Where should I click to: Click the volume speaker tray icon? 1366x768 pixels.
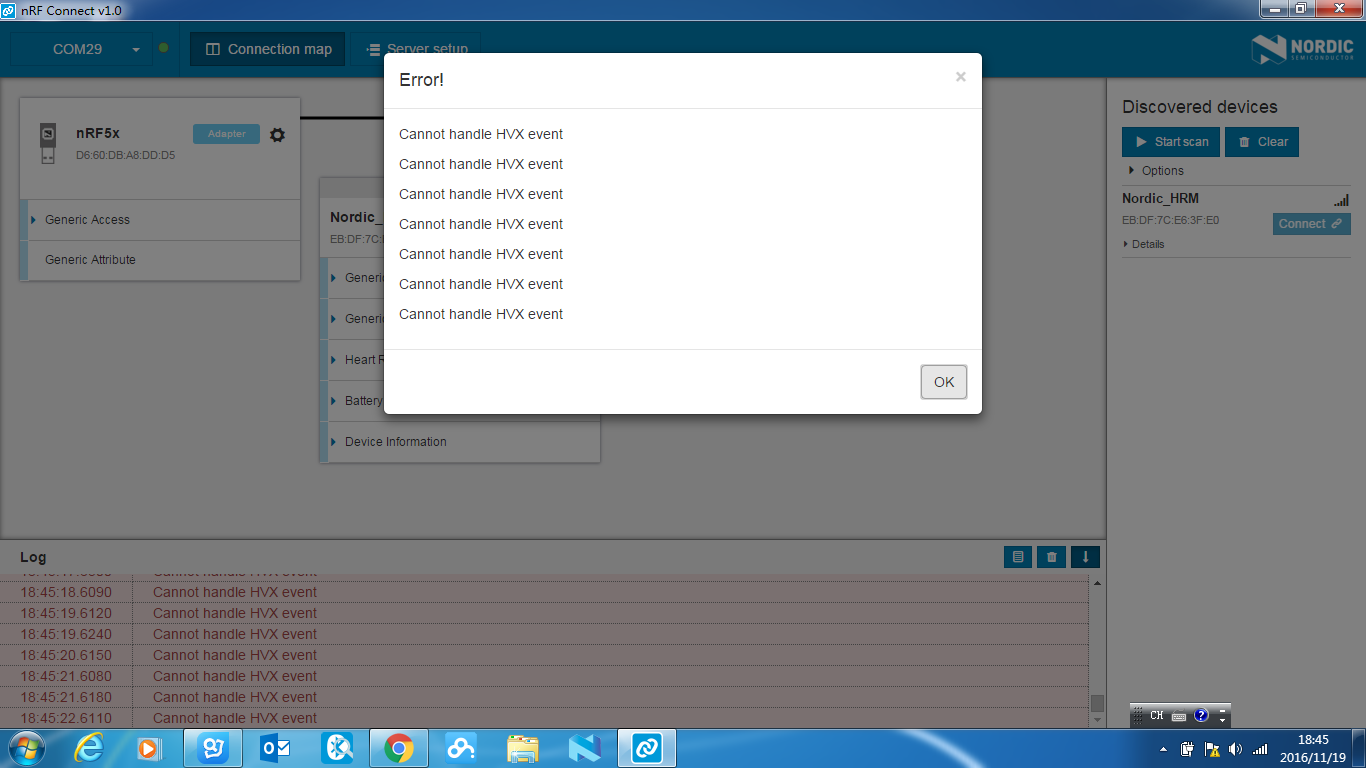(x=1236, y=748)
